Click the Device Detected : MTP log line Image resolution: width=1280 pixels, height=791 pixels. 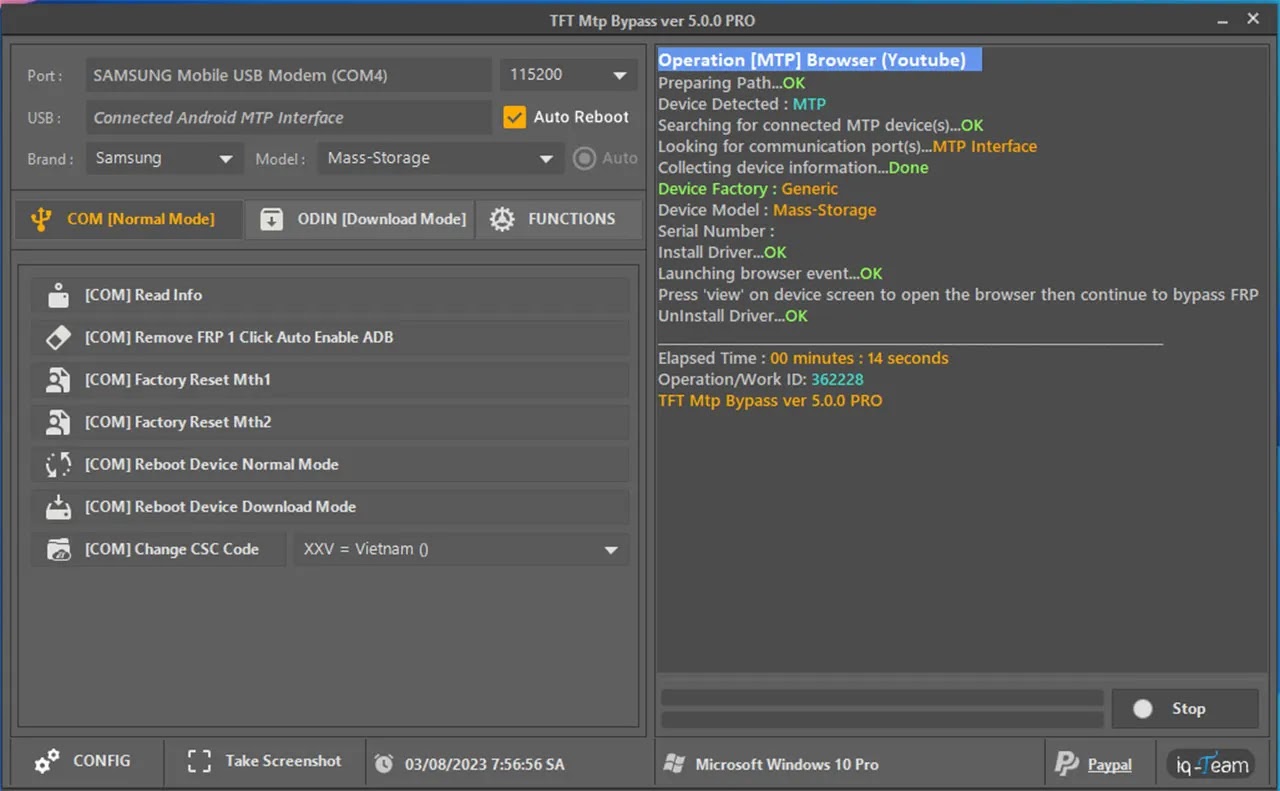[x=742, y=104]
